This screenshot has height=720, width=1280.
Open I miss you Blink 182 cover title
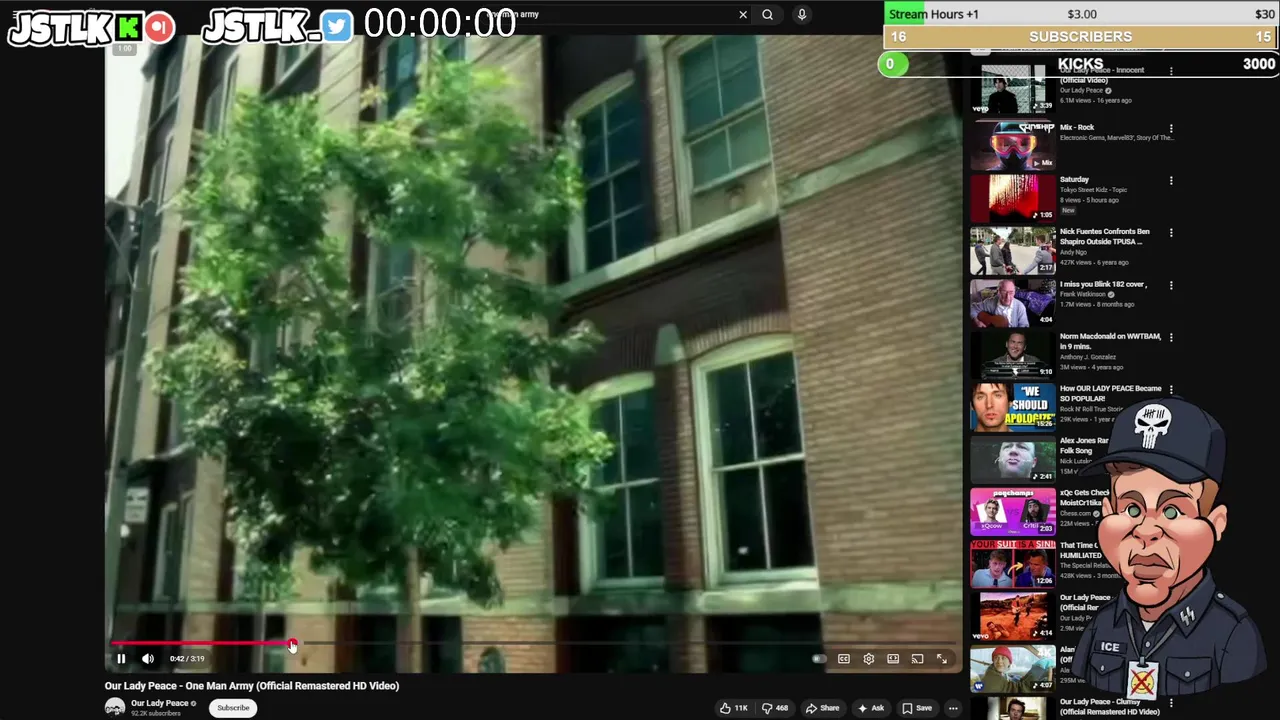1103,284
